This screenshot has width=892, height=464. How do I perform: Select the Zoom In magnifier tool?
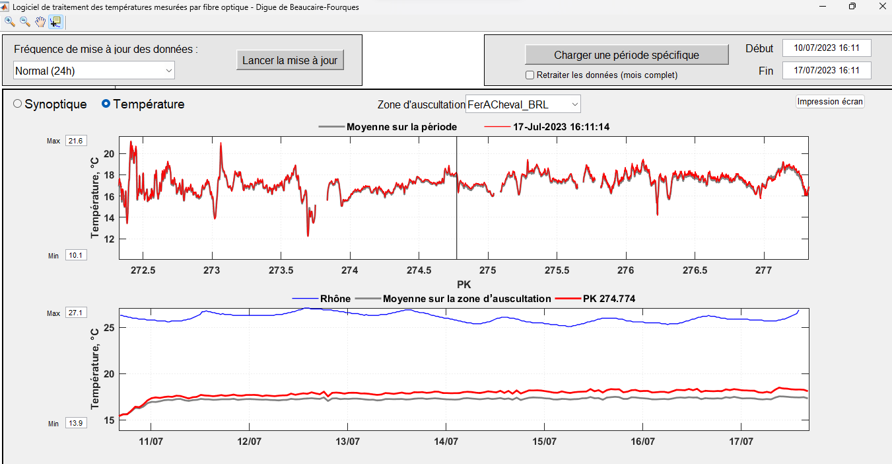[x=9, y=21]
